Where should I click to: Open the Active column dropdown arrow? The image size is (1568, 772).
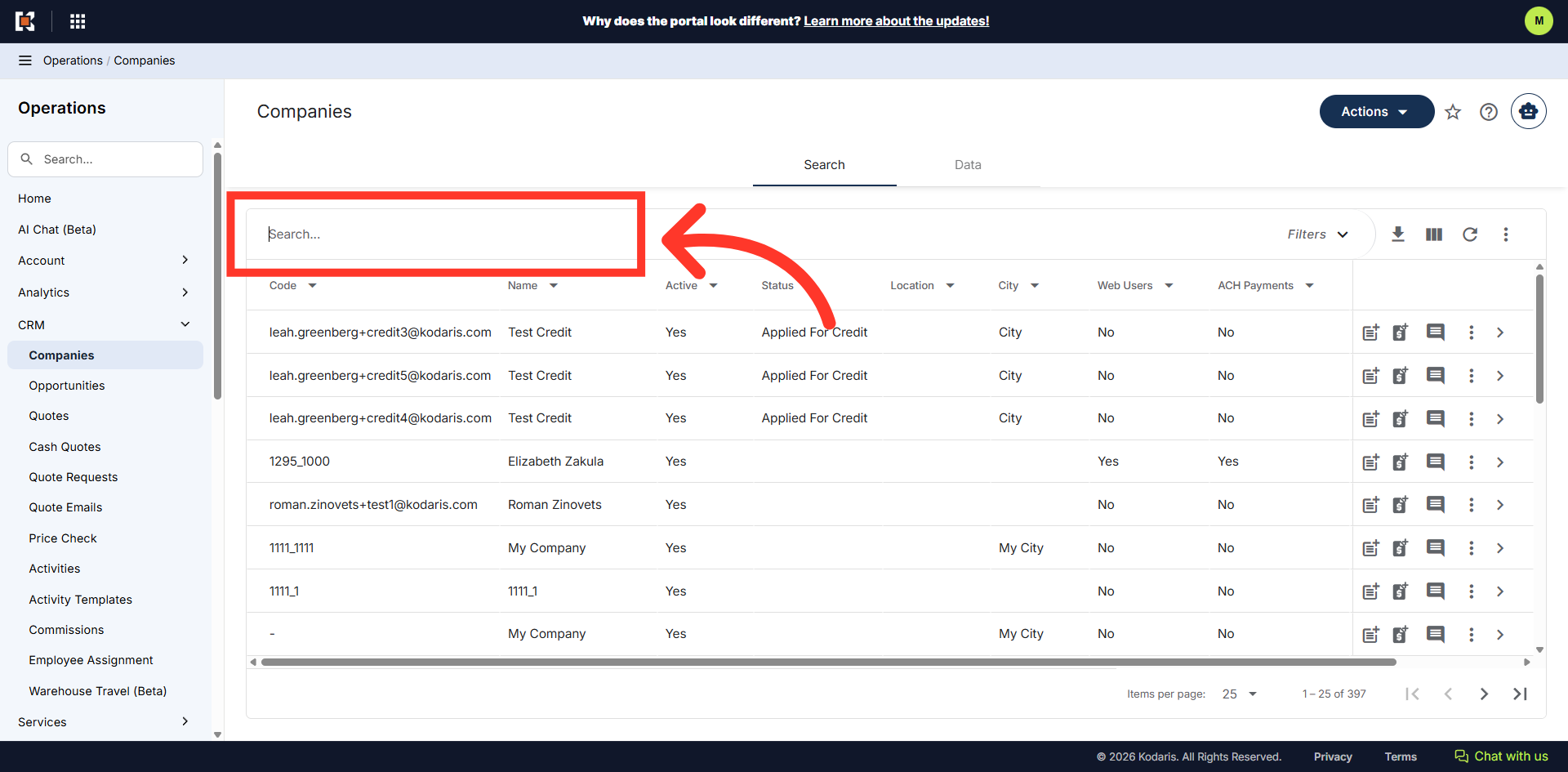(714, 286)
